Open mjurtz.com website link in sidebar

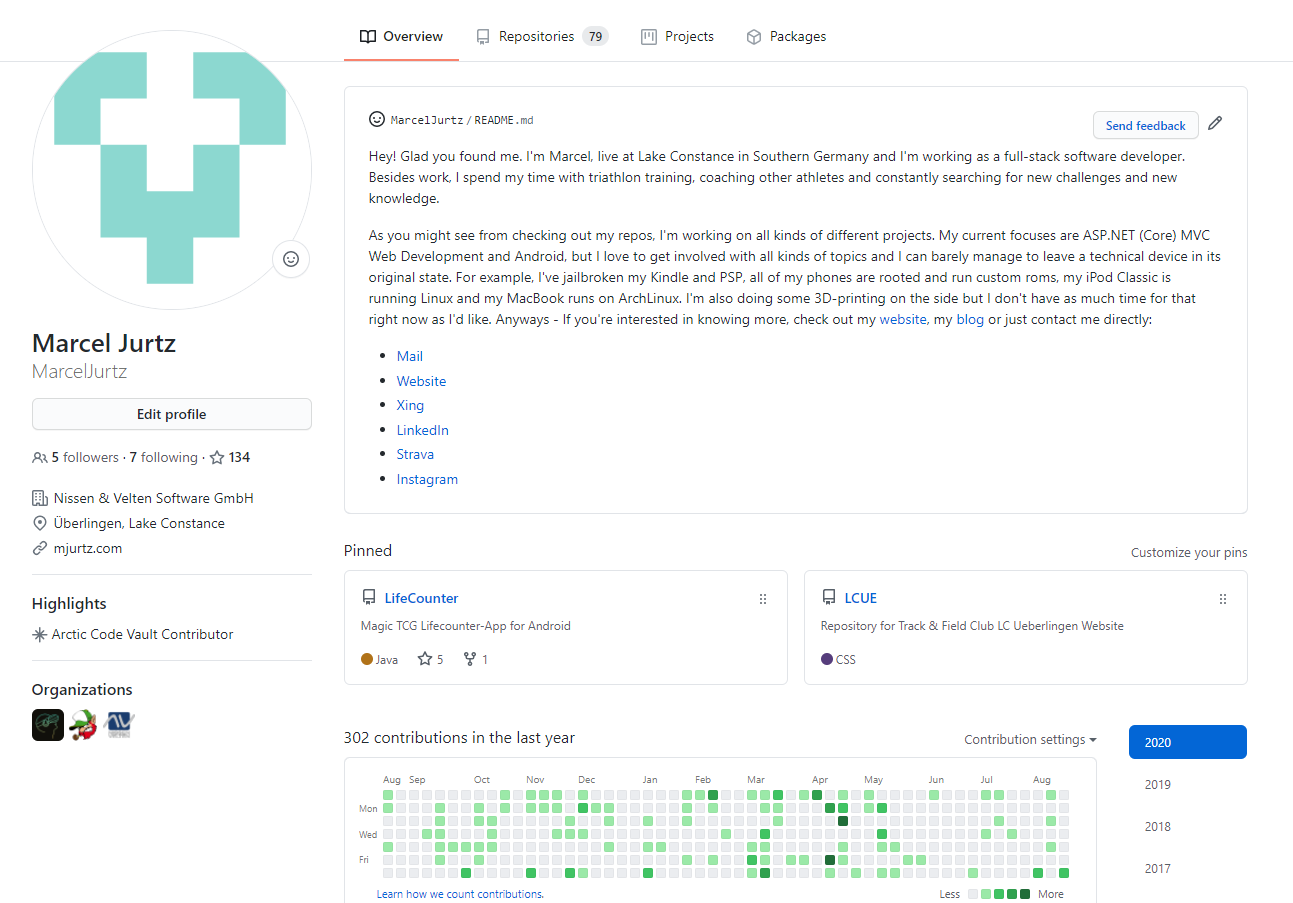(x=88, y=548)
